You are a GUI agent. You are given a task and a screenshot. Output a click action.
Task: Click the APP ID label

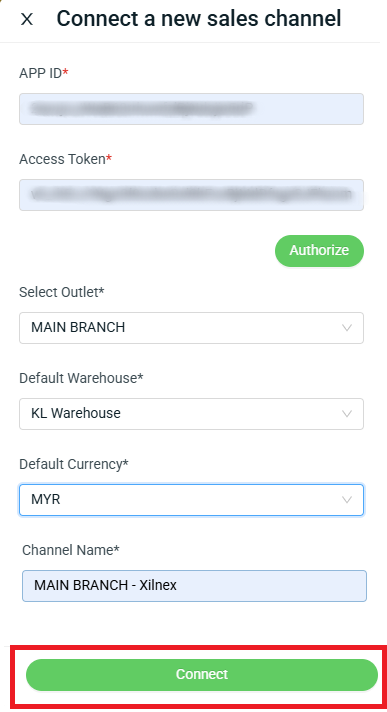(44, 73)
